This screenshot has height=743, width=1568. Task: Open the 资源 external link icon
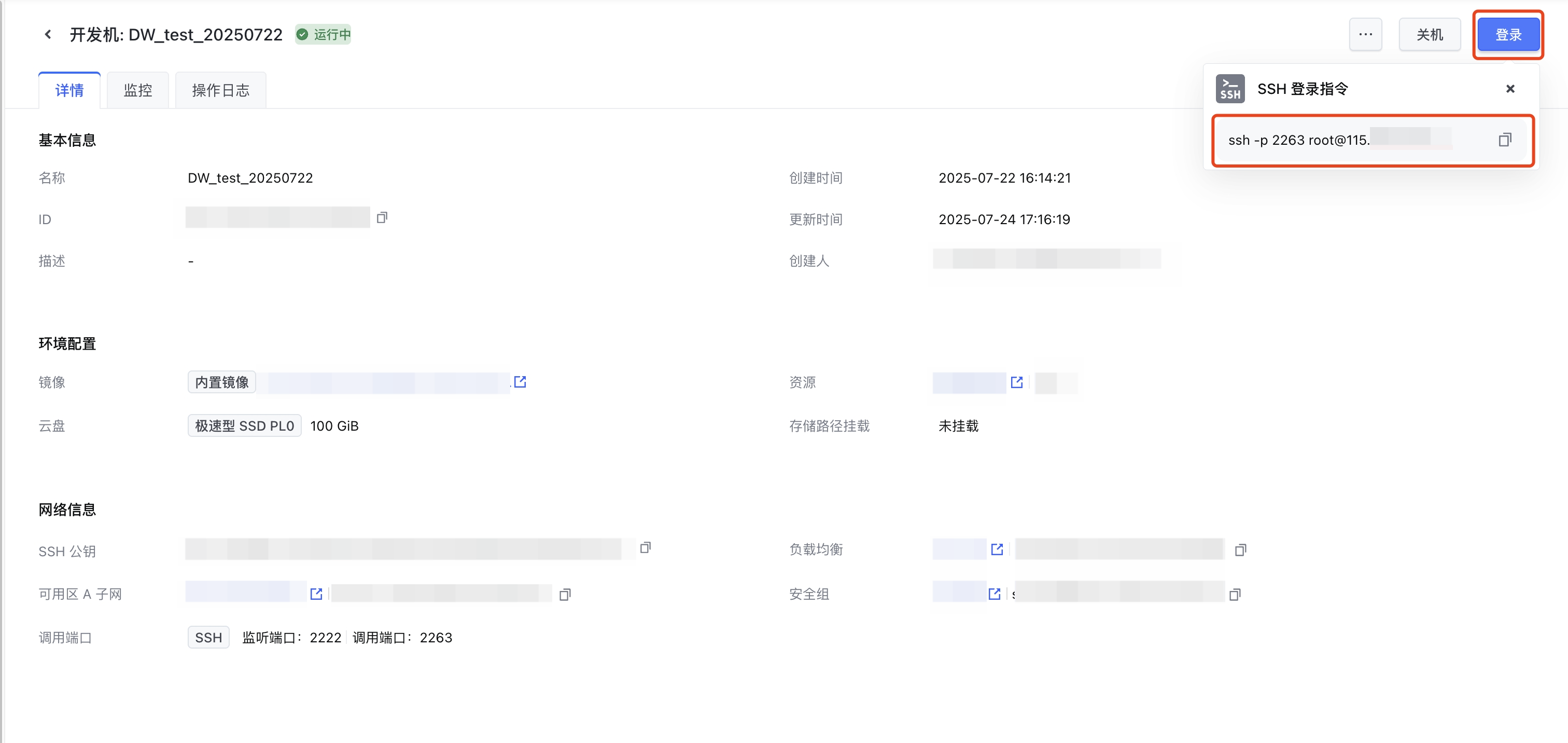(x=1016, y=382)
